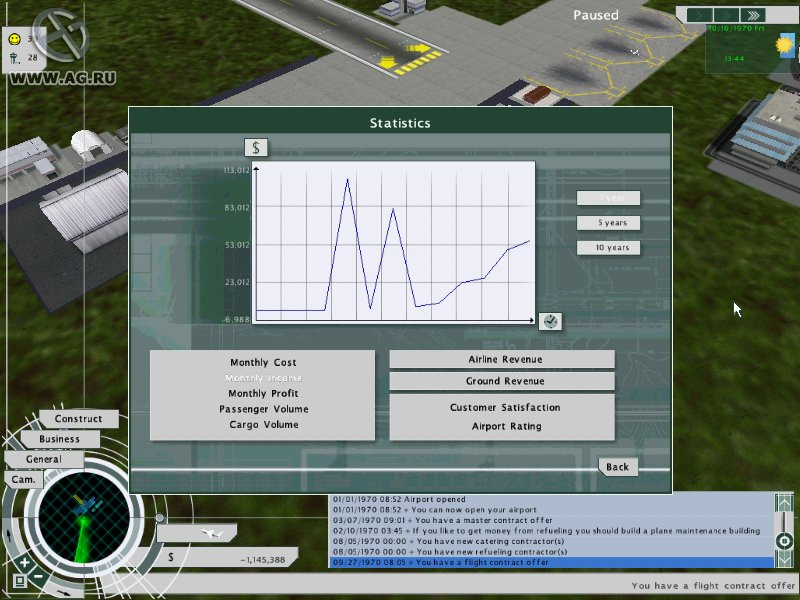The image size is (800, 600).
Task: Set game speed to triple arrow fastest
Action: [x=753, y=15]
